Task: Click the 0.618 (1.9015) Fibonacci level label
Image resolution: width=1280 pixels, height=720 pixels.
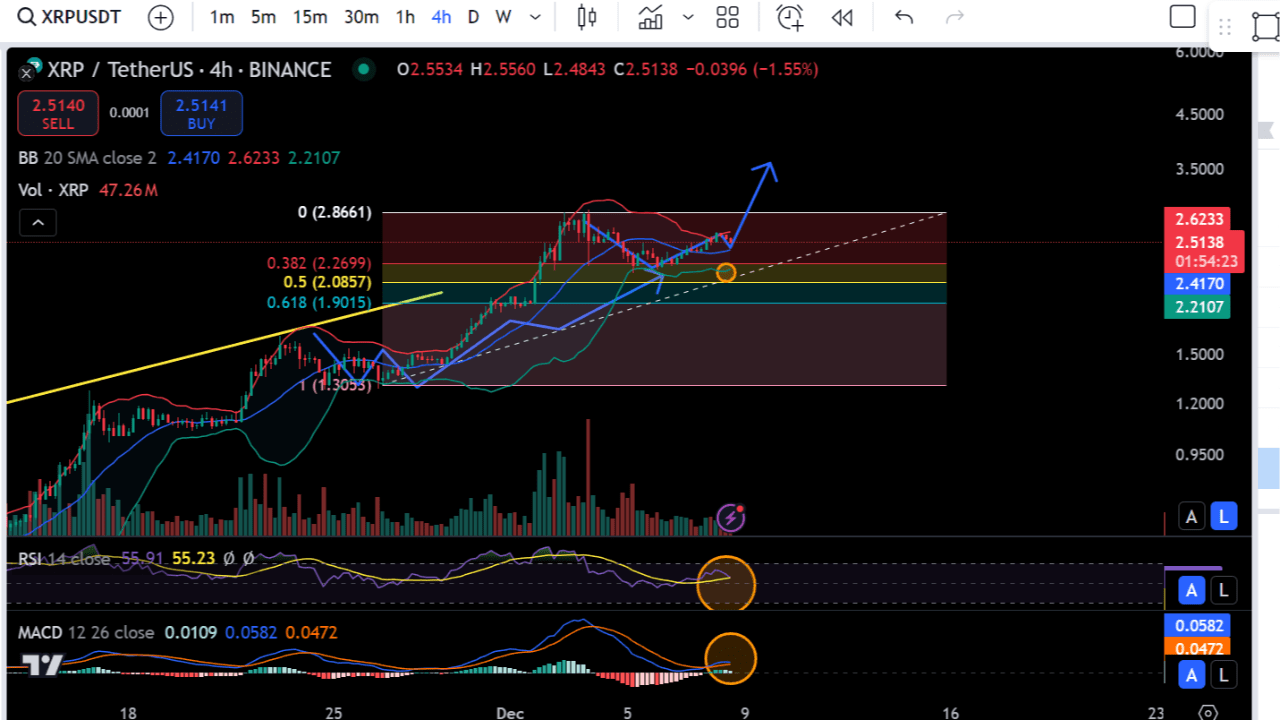Action: [319, 302]
